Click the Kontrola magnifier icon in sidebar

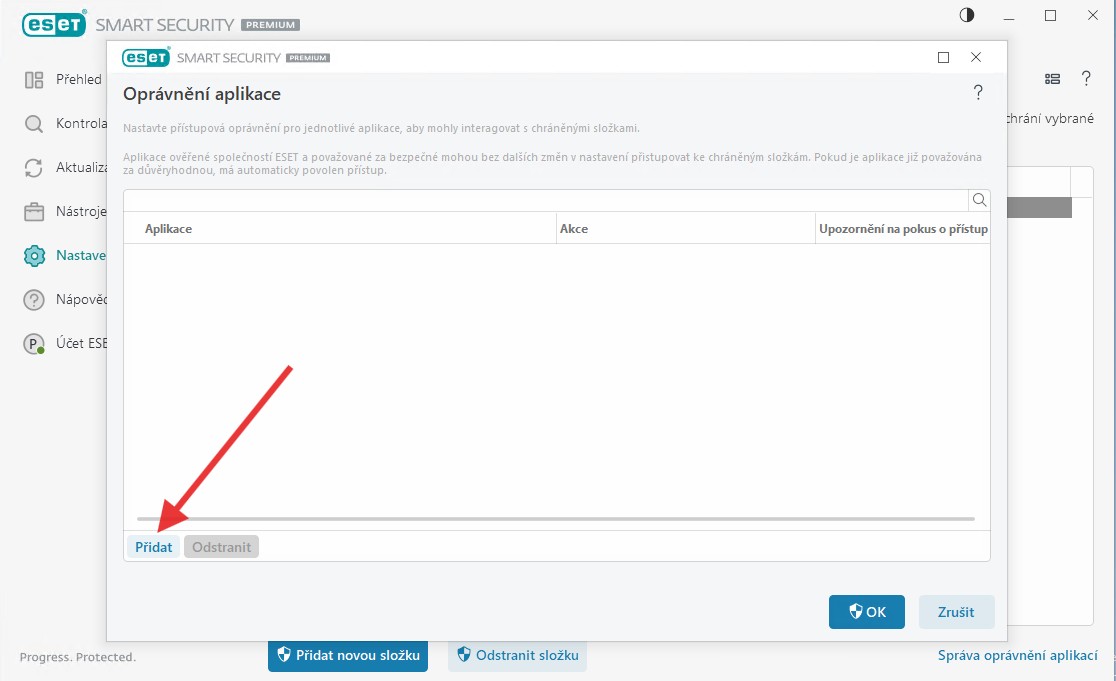[x=34, y=124]
